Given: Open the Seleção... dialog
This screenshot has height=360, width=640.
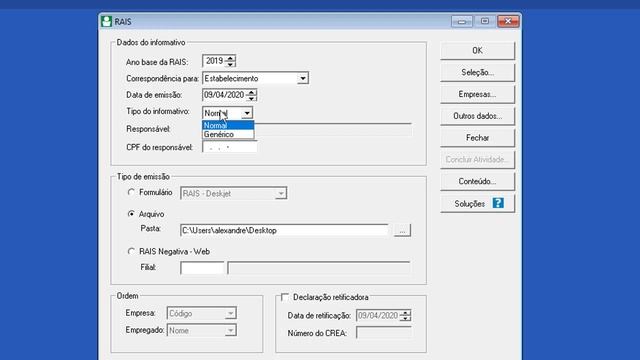Looking at the screenshot, I should pyautogui.click(x=477, y=72).
